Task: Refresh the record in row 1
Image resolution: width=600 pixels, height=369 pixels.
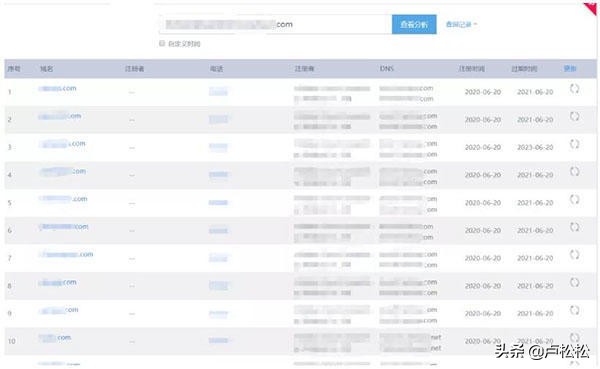Action: point(574,89)
